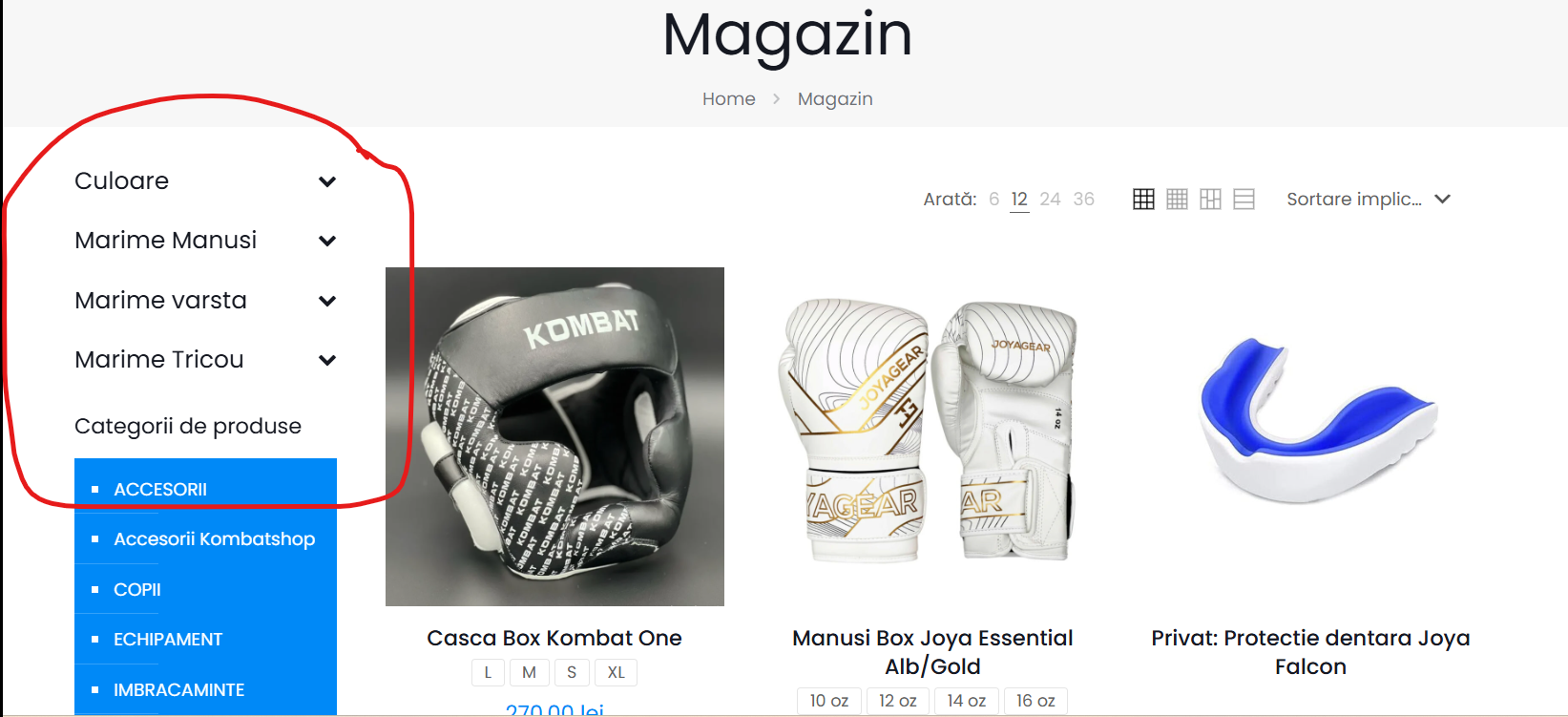This screenshot has width=1568, height=717.
Task: Expand the Marime Tricou filter
Action: [x=327, y=360]
